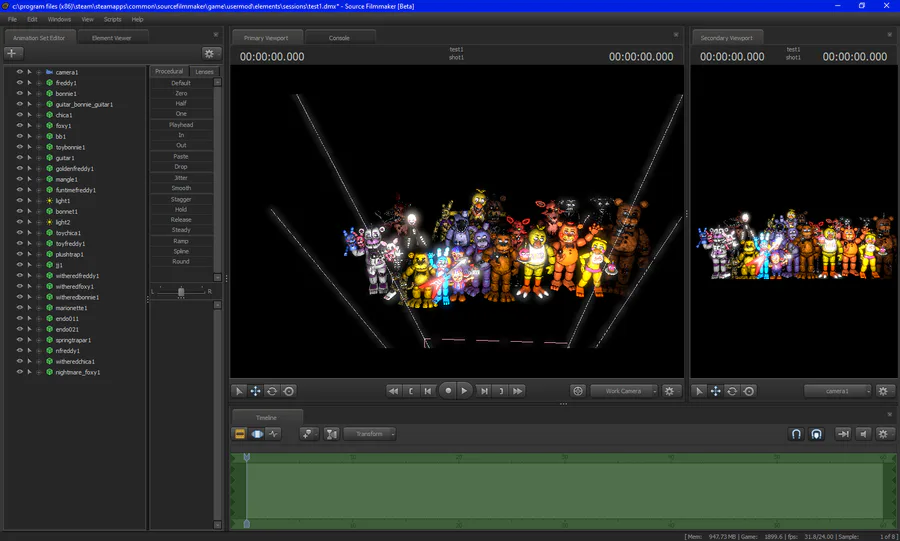Switch to Graph Editor timeline mode

coord(274,434)
